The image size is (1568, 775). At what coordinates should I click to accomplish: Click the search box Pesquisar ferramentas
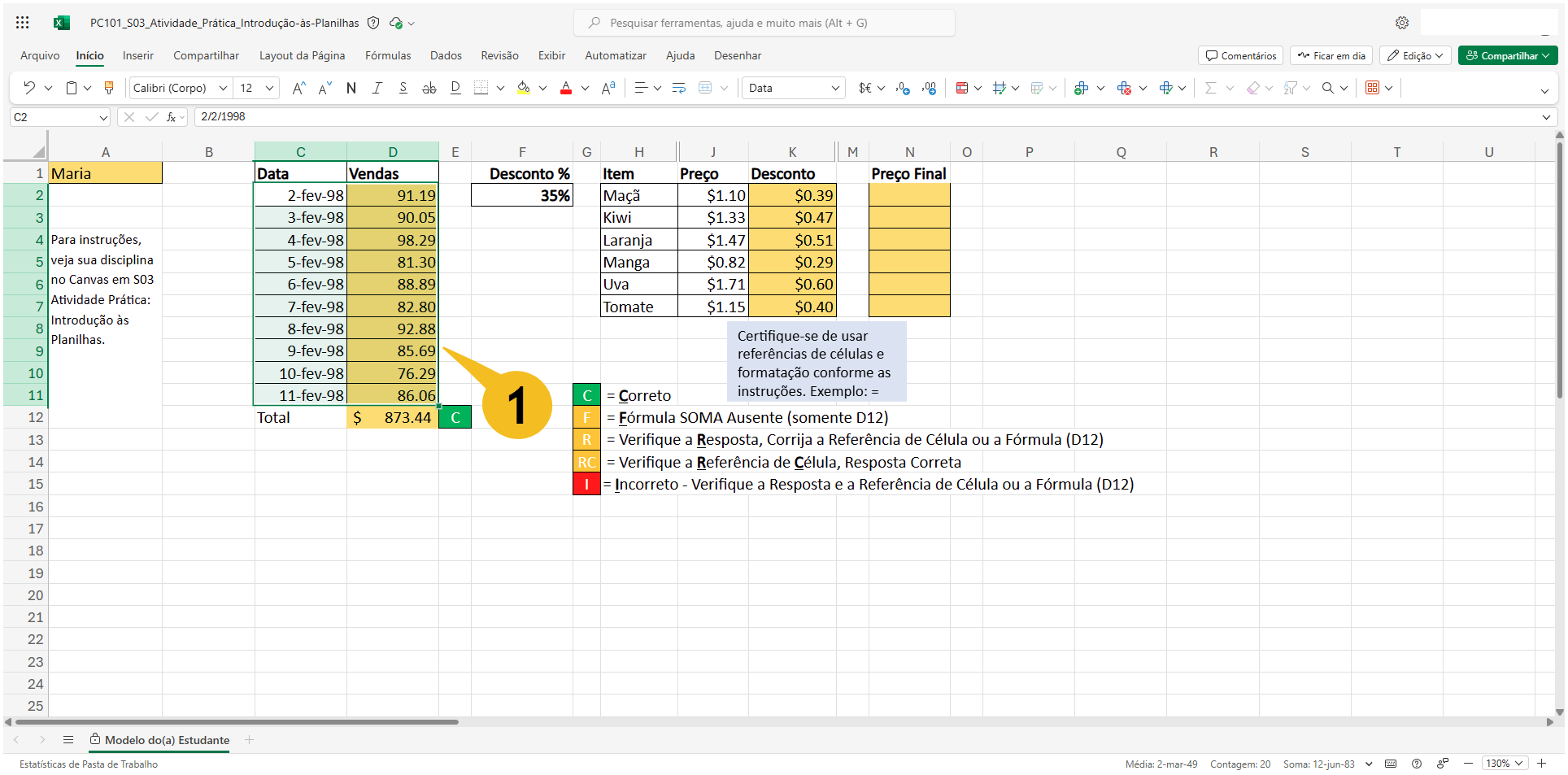tap(764, 23)
